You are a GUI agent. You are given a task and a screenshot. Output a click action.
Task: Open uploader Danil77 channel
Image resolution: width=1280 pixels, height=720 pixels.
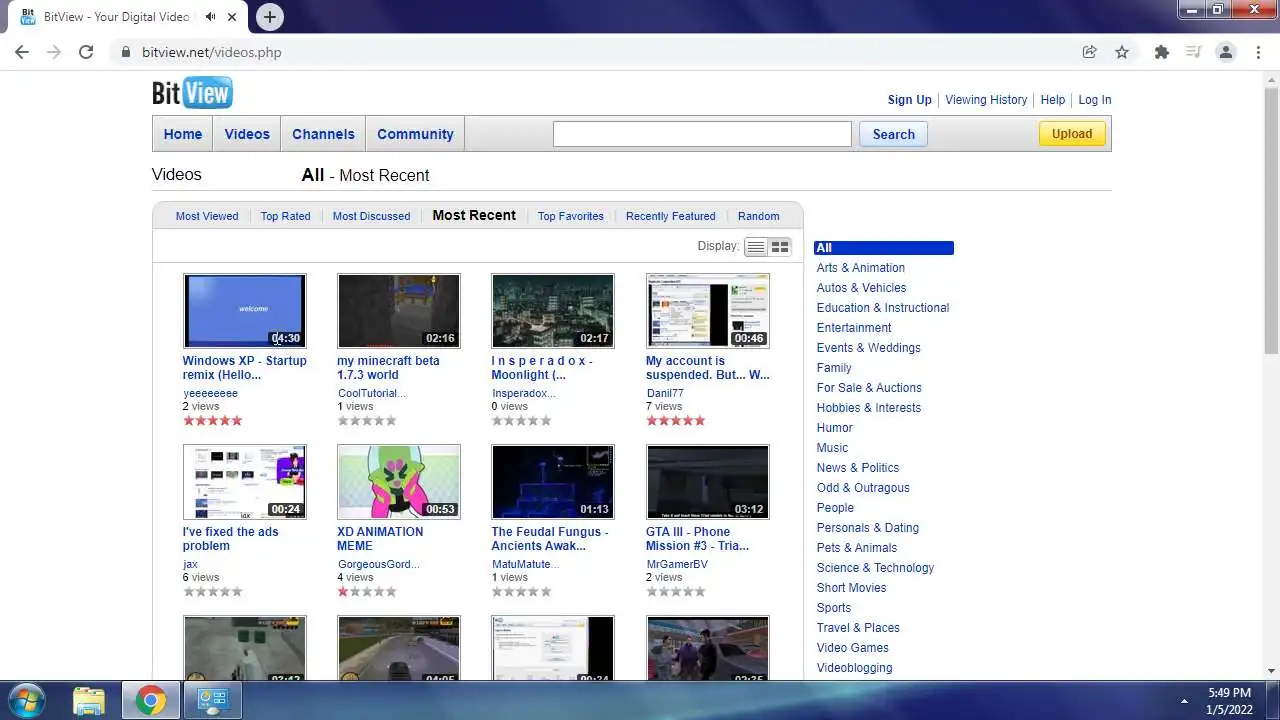pos(665,394)
